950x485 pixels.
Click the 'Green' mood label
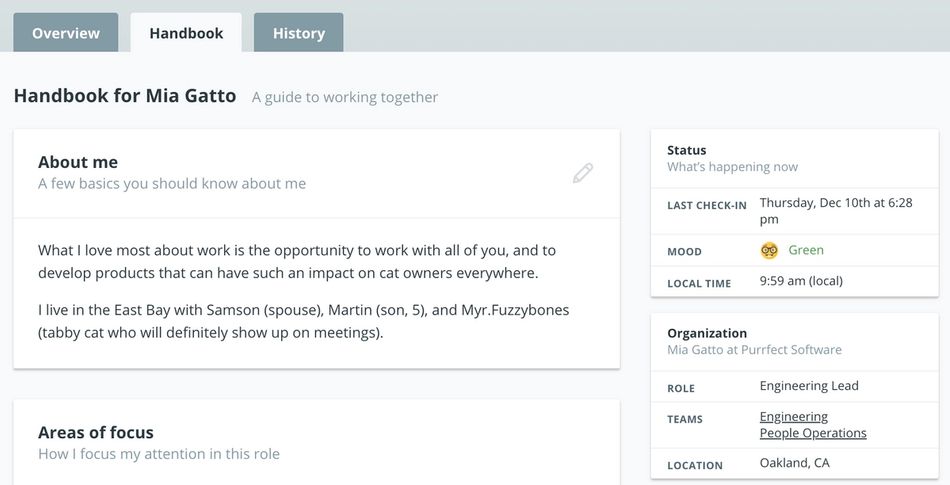point(806,250)
